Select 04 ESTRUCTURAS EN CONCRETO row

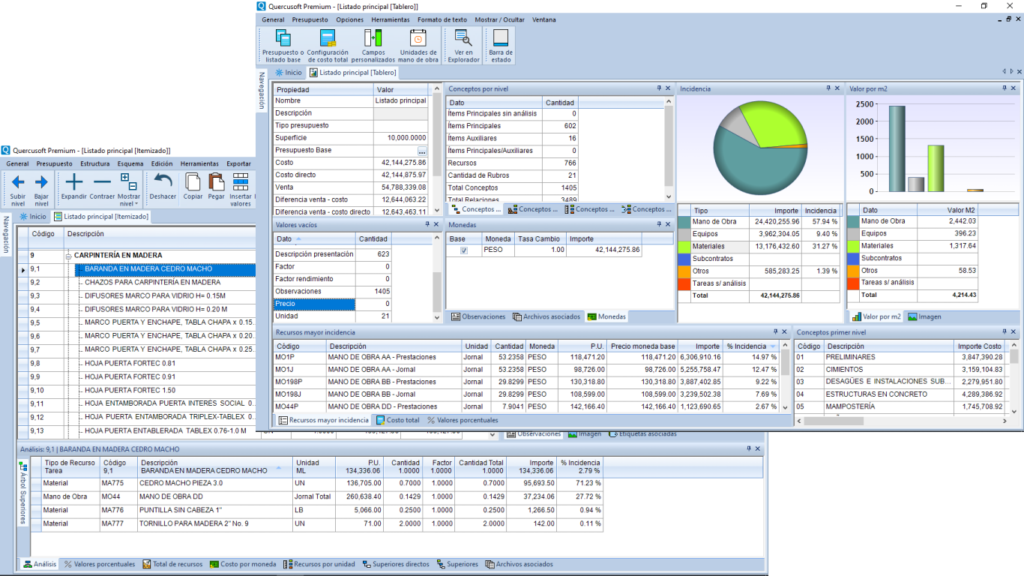(900, 394)
